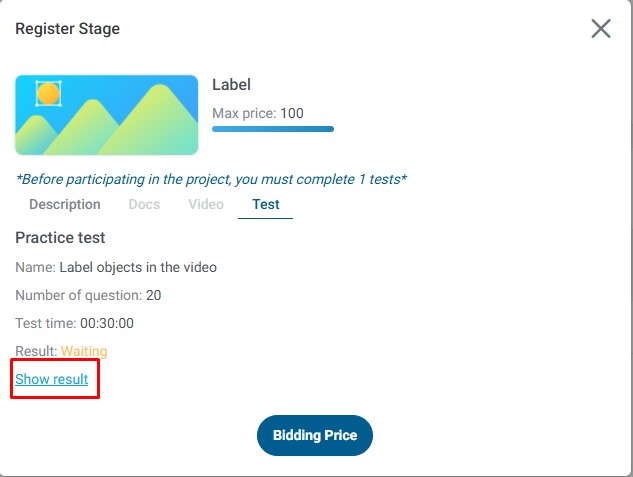
Task: Select the Video tab
Action: tap(206, 204)
